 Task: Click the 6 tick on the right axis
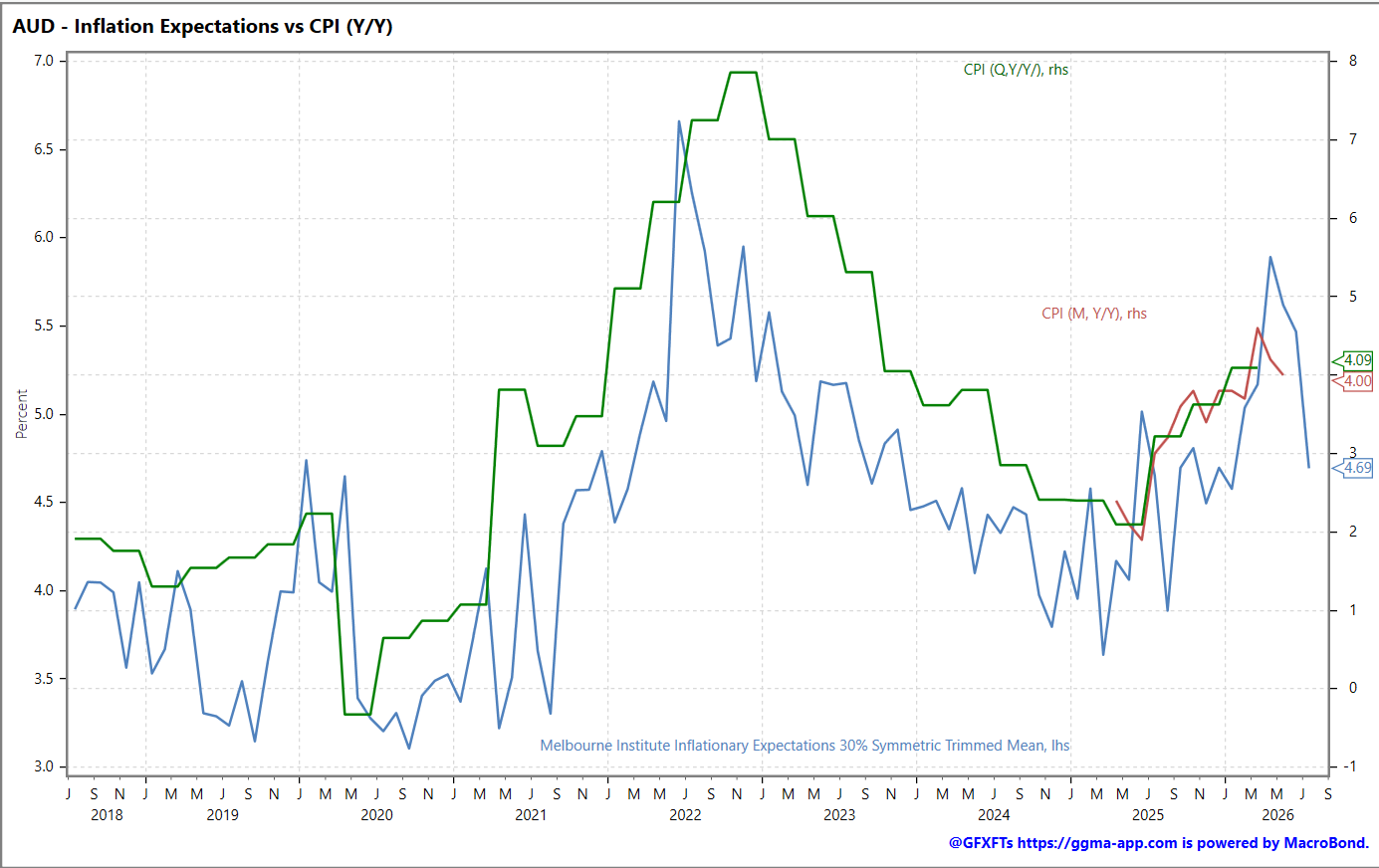[1353, 218]
